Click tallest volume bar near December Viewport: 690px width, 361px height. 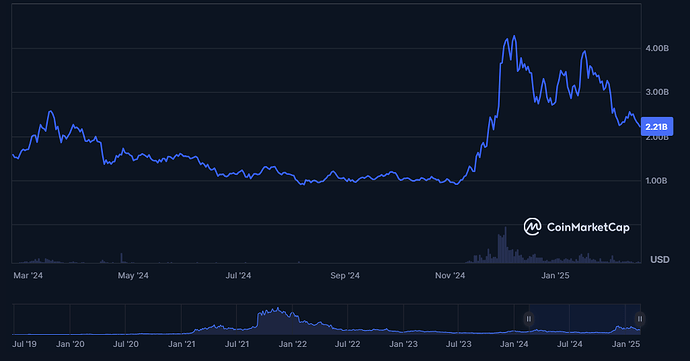click(x=506, y=245)
